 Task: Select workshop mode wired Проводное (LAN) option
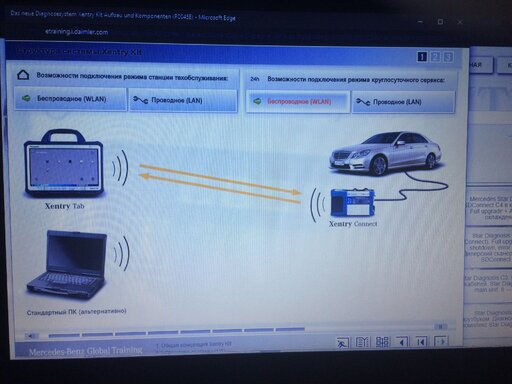pyautogui.click(x=183, y=100)
